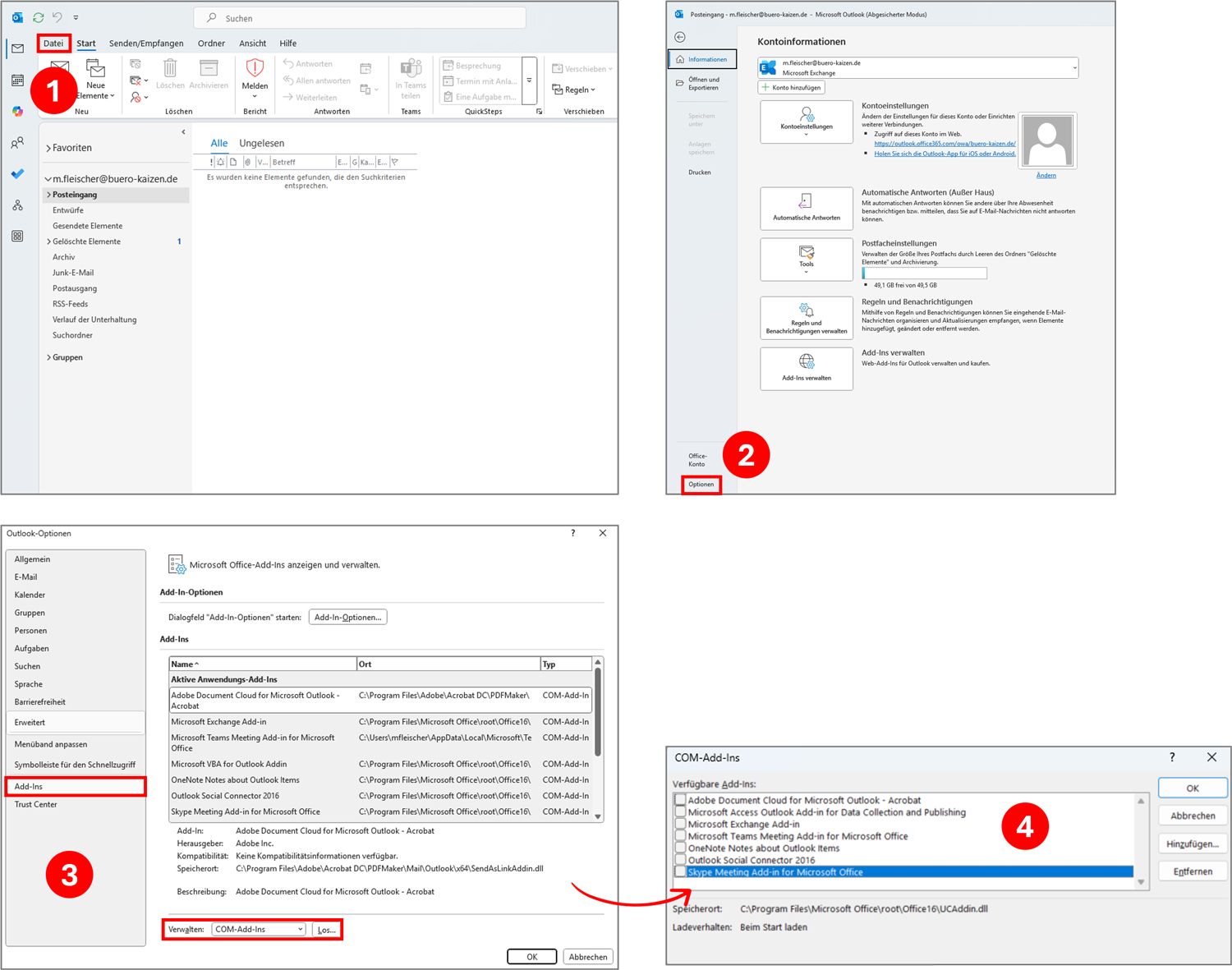This screenshot has width=1232, height=970.
Task: Check the Outlook Social Connector 2016 checkbox
Action: [x=680, y=860]
